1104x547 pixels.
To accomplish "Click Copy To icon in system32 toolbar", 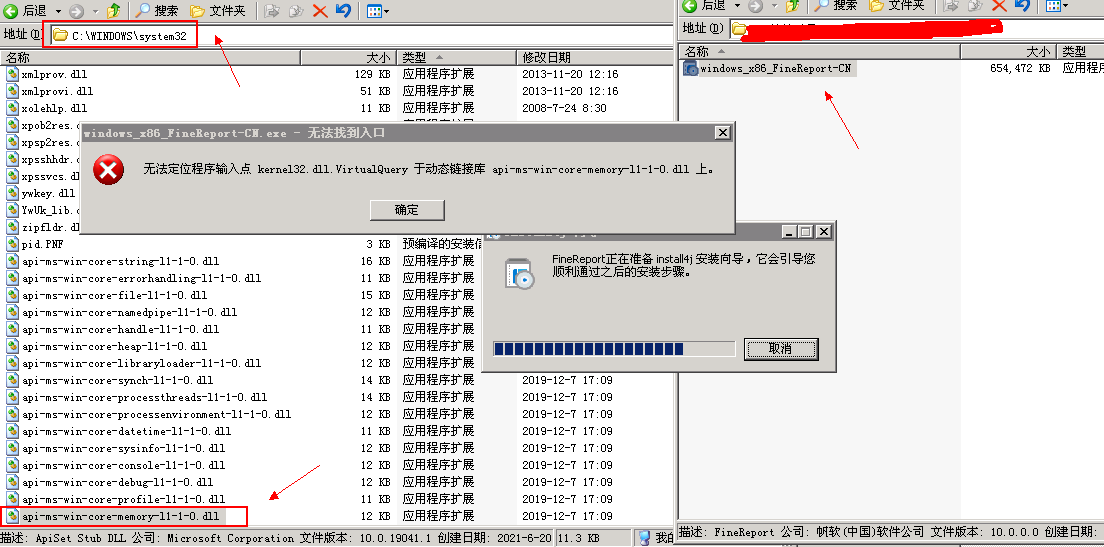I will tap(296, 11).
